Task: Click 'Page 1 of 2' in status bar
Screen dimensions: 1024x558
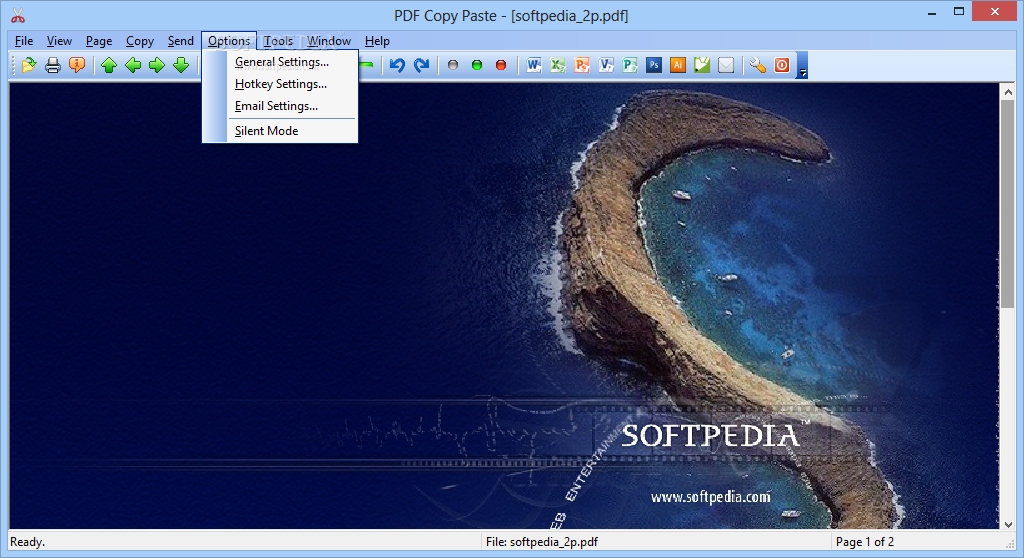Action: pyautogui.click(x=865, y=542)
